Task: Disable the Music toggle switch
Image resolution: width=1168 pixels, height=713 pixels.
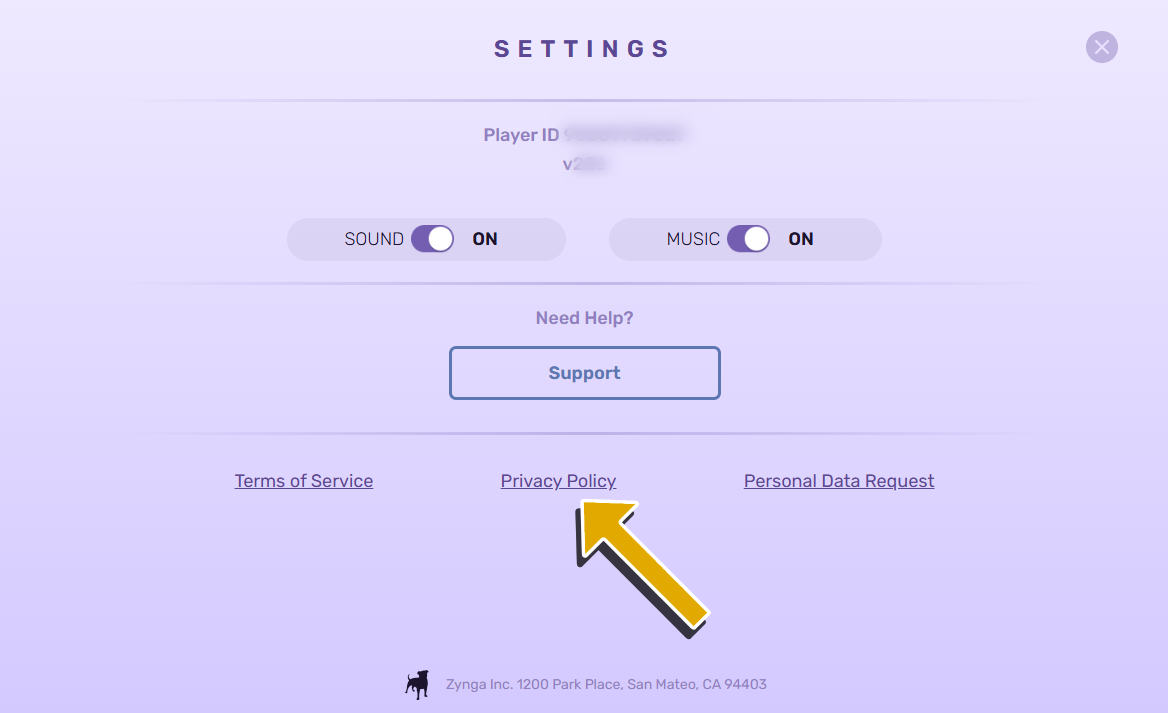Action: [x=748, y=239]
